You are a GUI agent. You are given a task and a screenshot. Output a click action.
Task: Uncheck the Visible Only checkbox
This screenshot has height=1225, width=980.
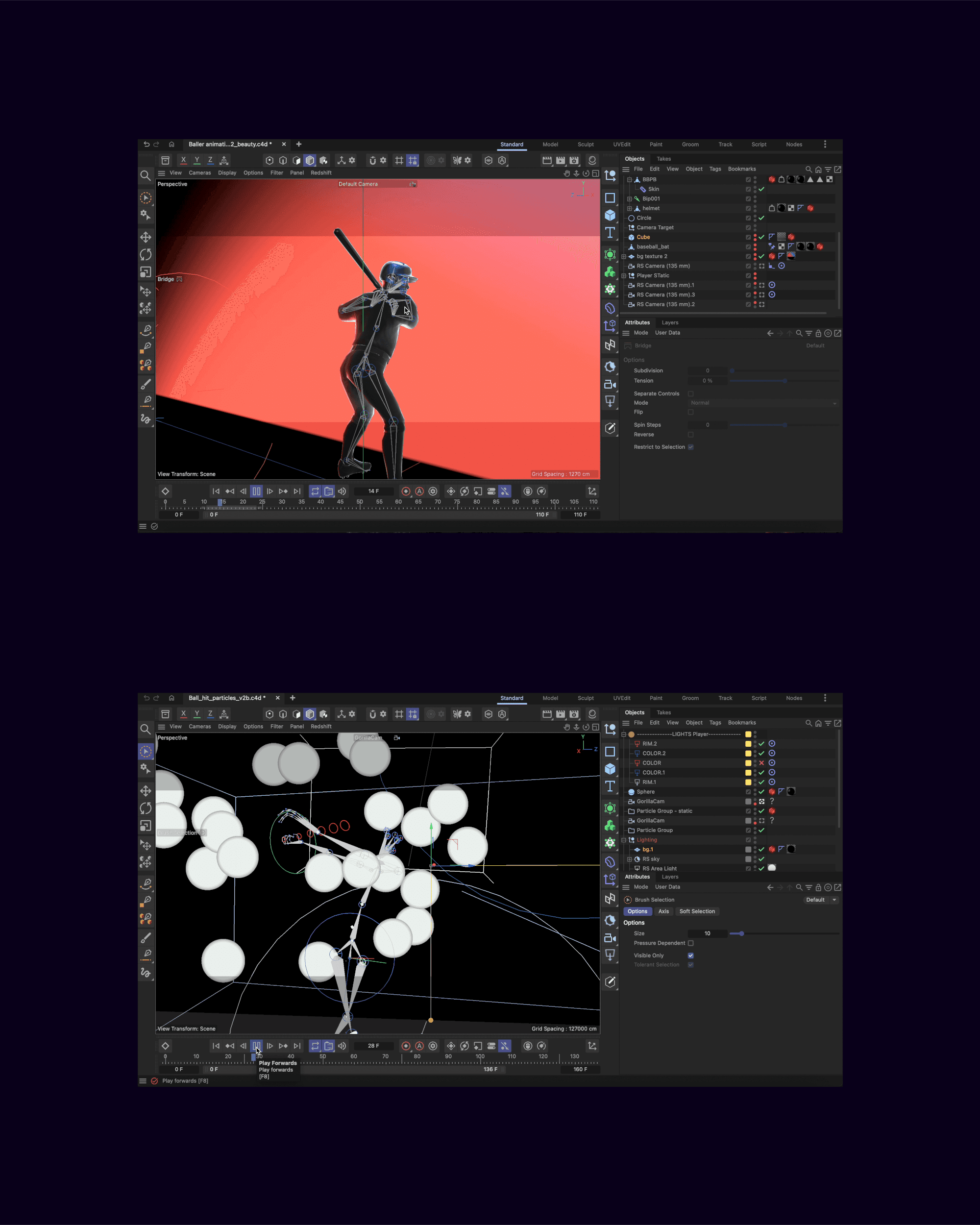pyautogui.click(x=691, y=955)
